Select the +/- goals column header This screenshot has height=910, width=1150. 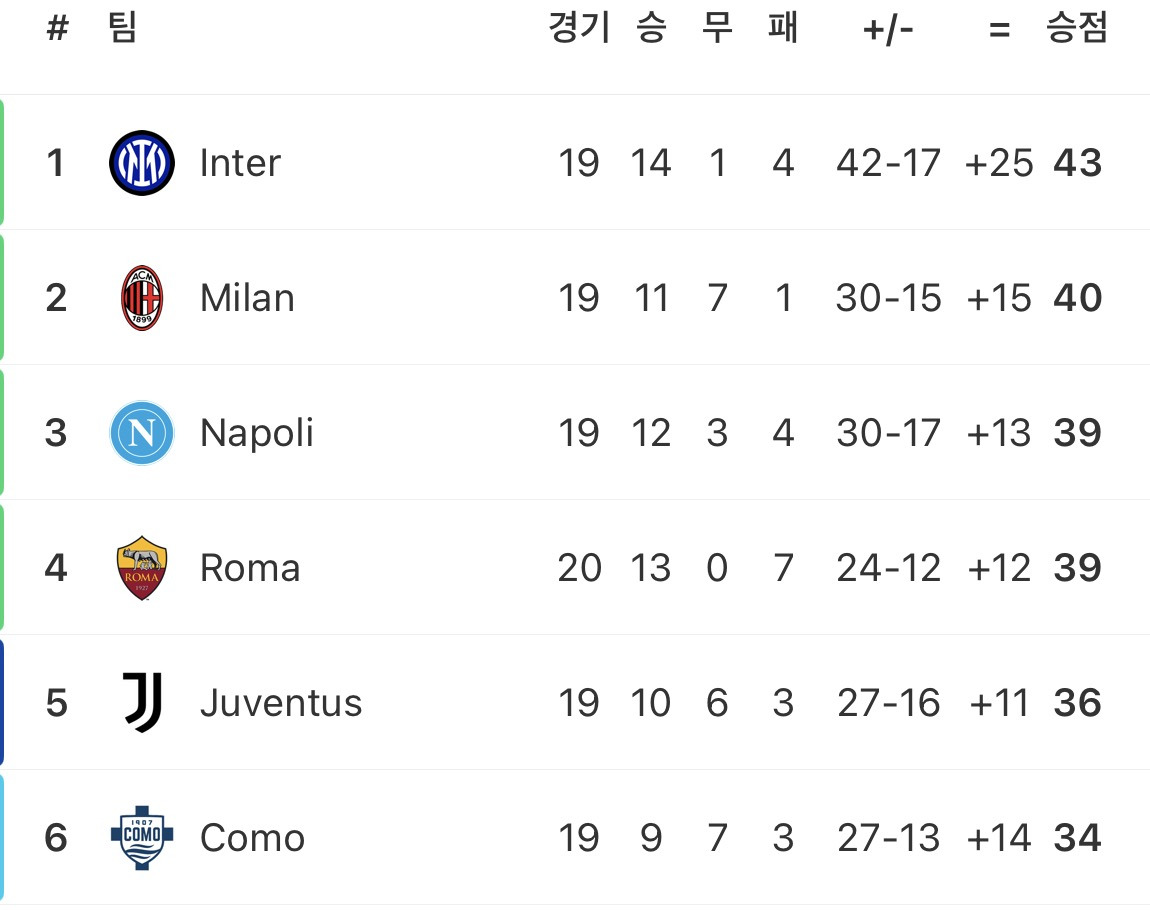point(888,30)
